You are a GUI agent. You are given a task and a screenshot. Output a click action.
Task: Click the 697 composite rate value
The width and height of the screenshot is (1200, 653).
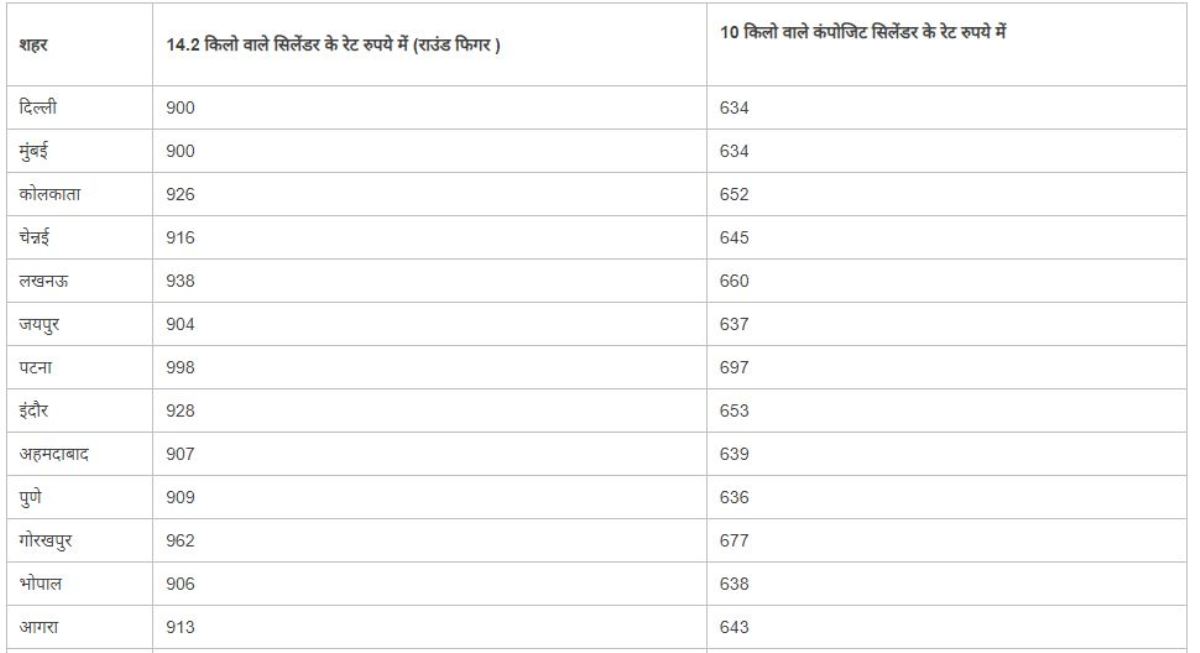point(733,368)
